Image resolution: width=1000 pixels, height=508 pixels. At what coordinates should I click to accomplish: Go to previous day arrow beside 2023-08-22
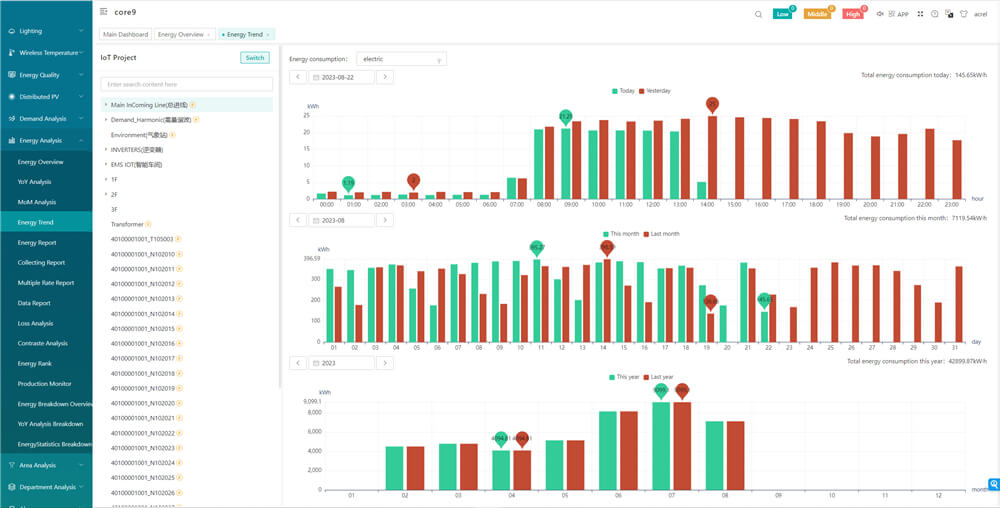pos(298,77)
